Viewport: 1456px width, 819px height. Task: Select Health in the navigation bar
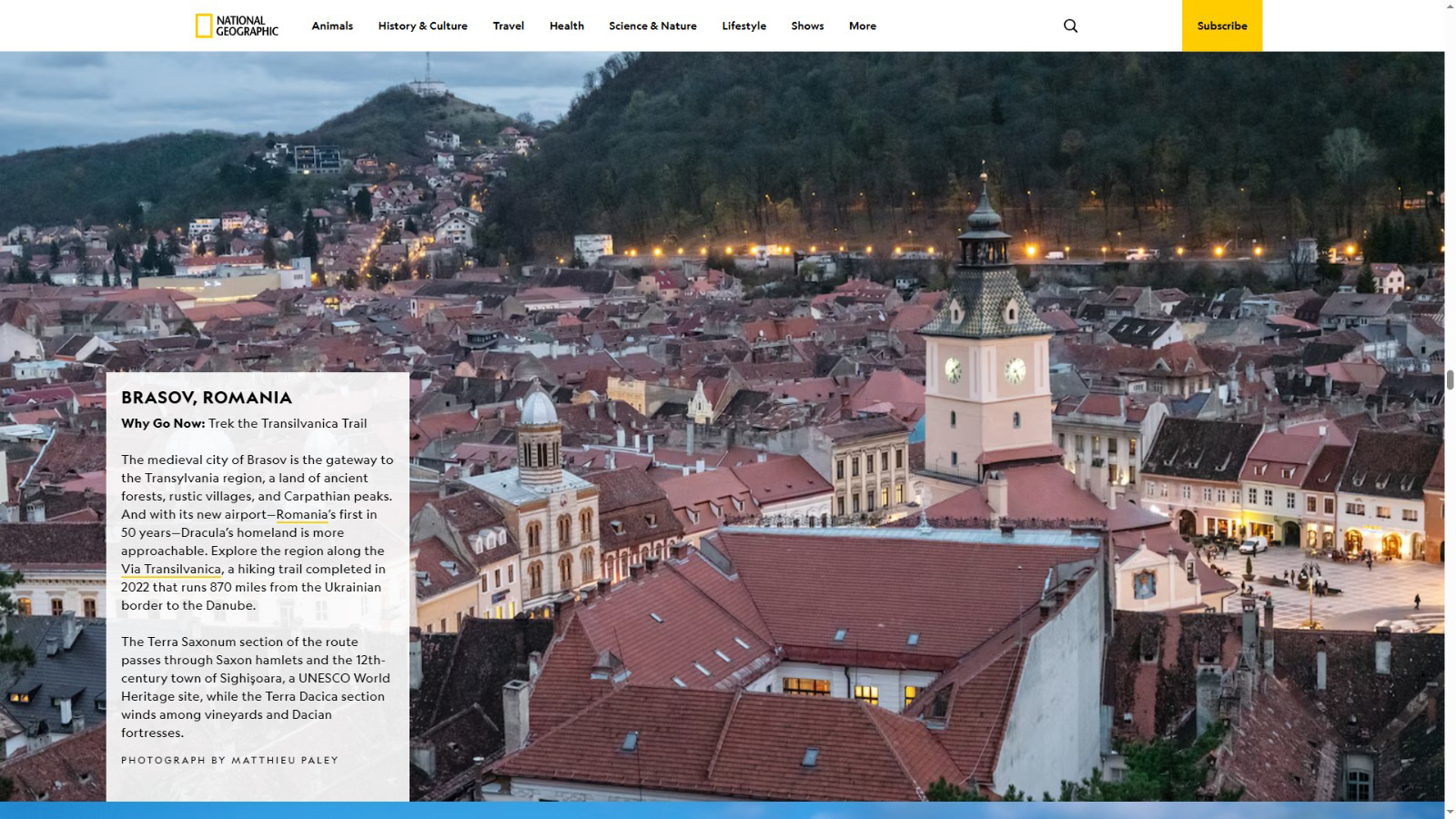[x=566, y=25]
